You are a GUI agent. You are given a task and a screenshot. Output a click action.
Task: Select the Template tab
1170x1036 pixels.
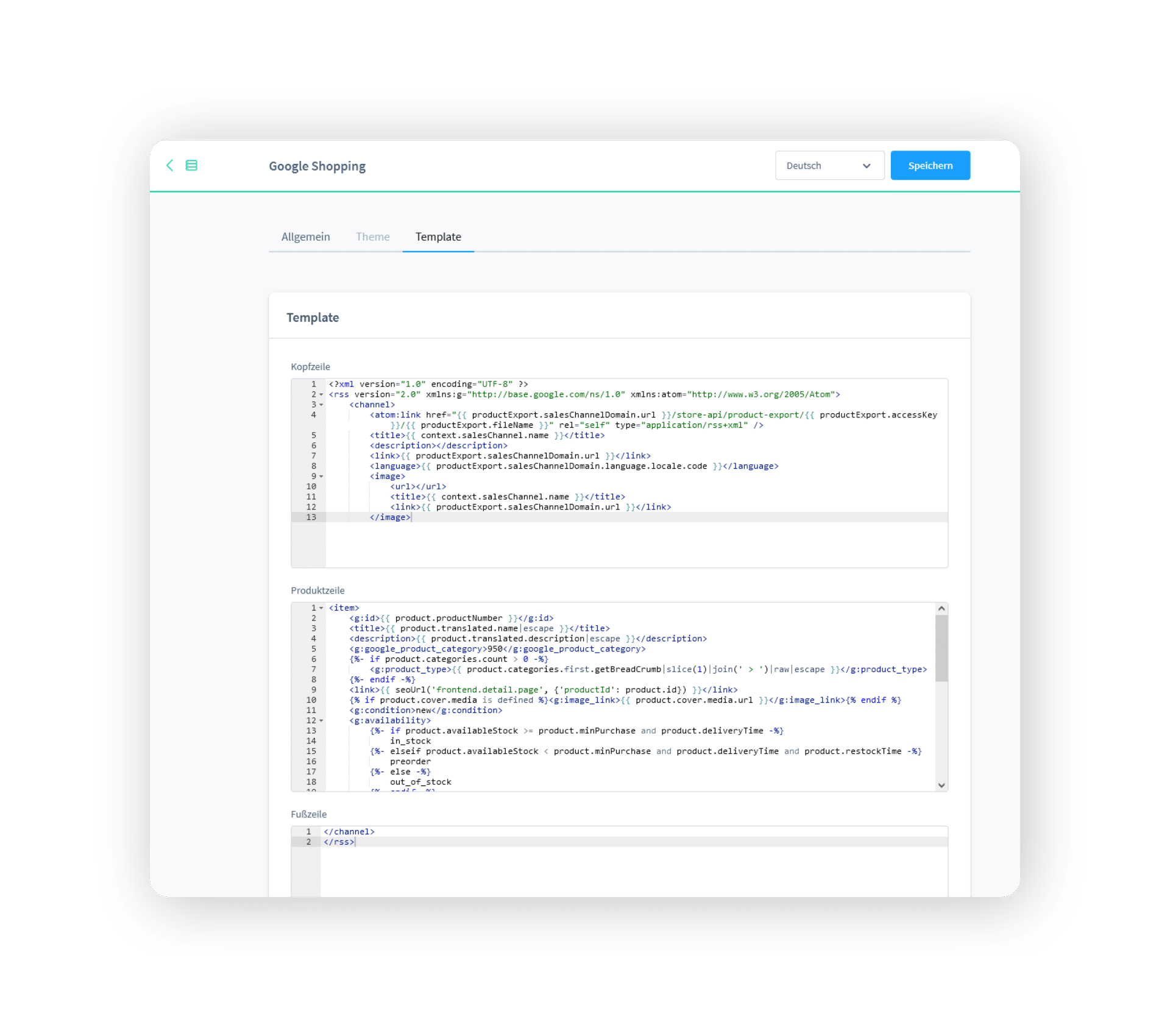click(438, 236)
